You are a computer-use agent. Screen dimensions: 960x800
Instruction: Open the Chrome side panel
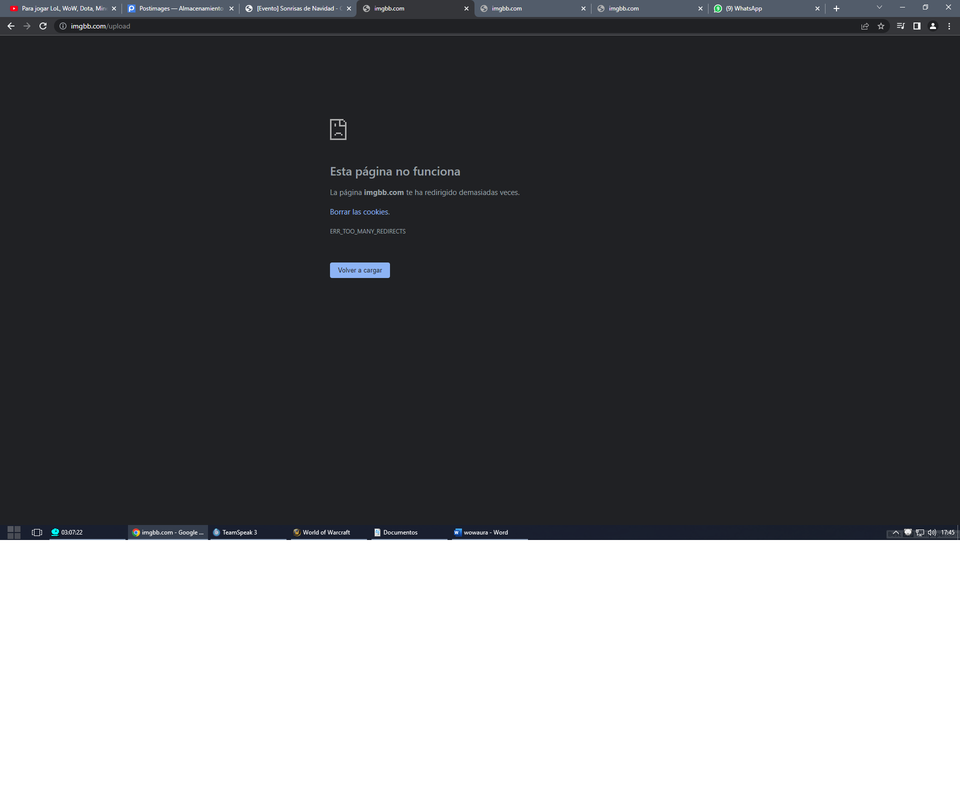tap(917, 26)
